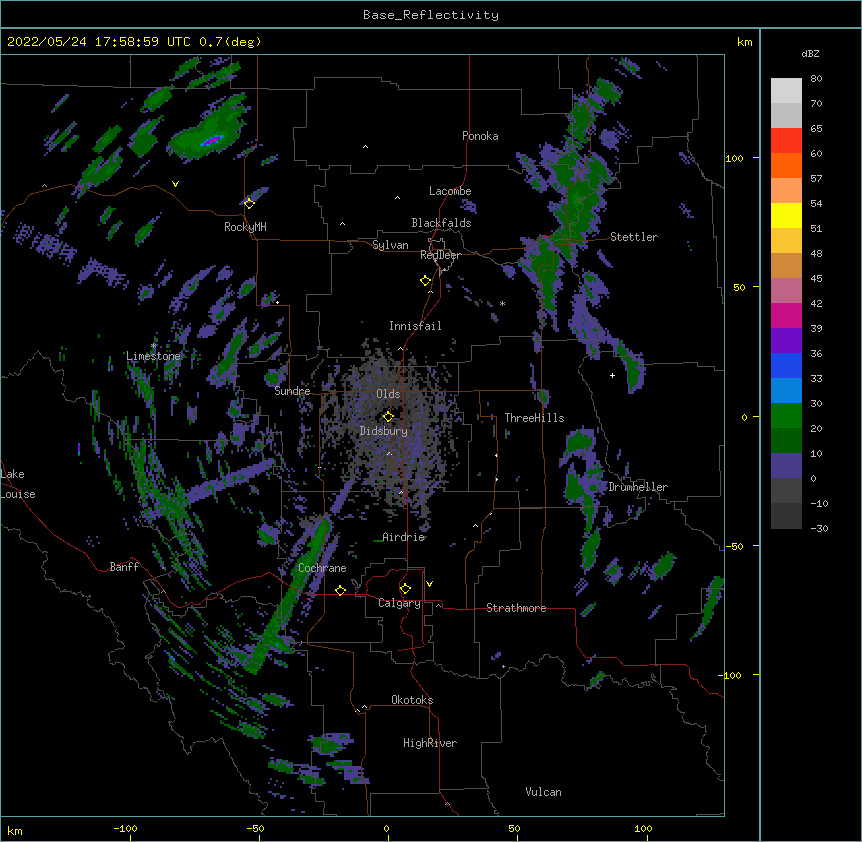Click the magenta 39 dBZ legend swatch
The image size is (862, 842).
(x=786, y=315)
